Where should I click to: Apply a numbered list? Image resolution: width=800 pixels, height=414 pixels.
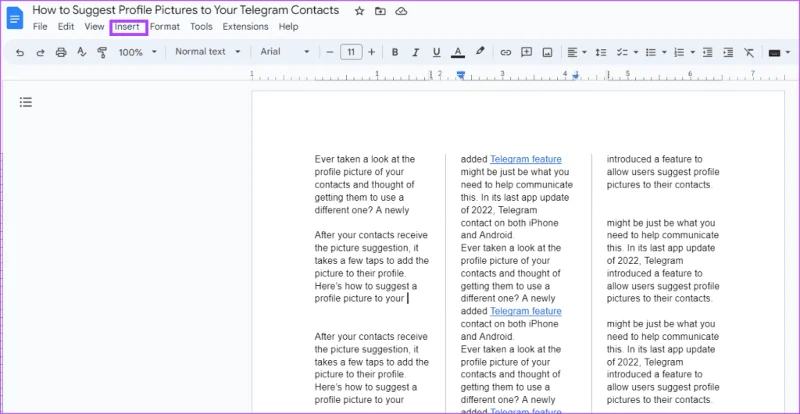click(x=679, y=52)
